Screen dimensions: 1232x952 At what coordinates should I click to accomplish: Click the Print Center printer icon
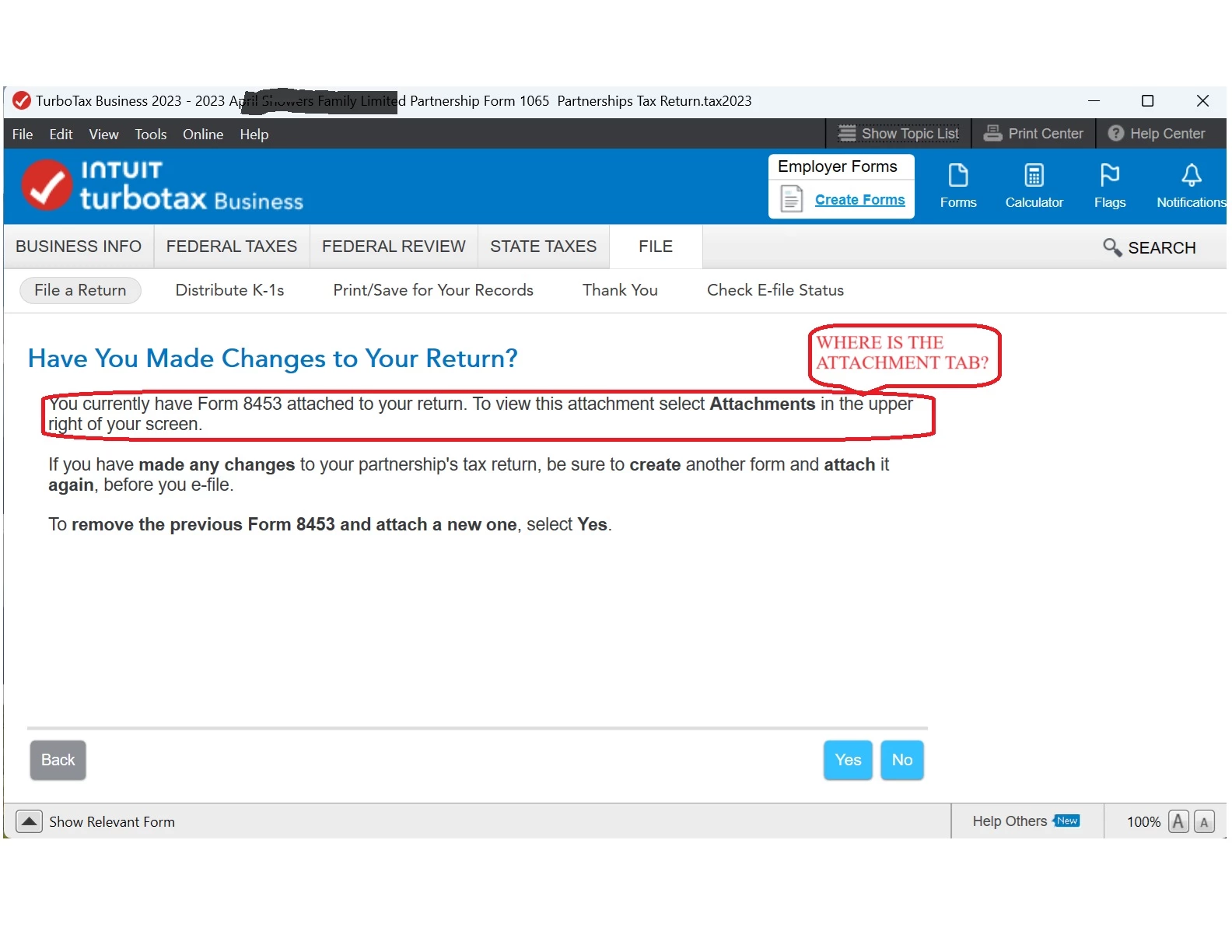[x=992, y=133]
